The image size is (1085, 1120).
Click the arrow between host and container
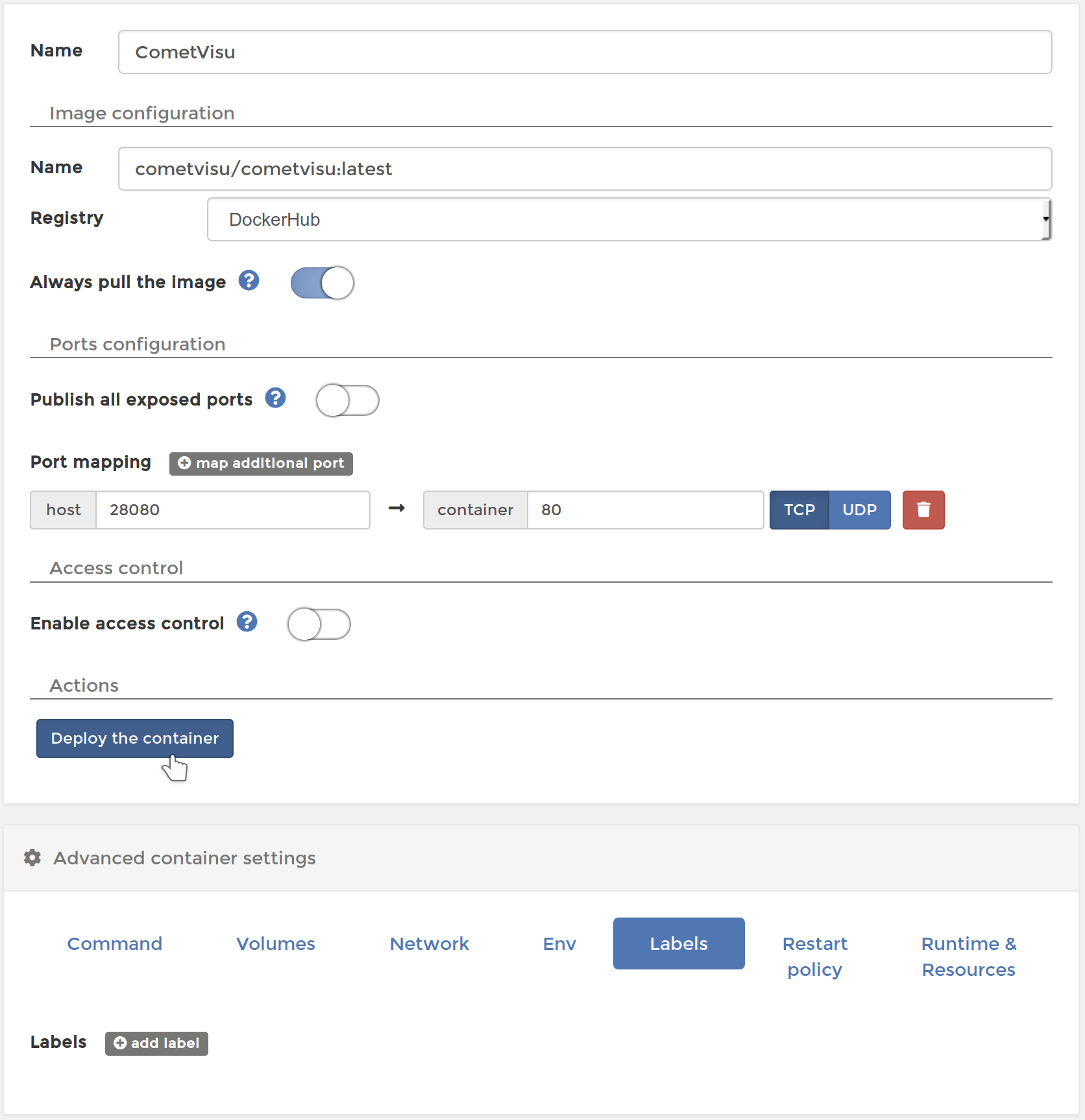pyautogui.click(x=396, y=508)
